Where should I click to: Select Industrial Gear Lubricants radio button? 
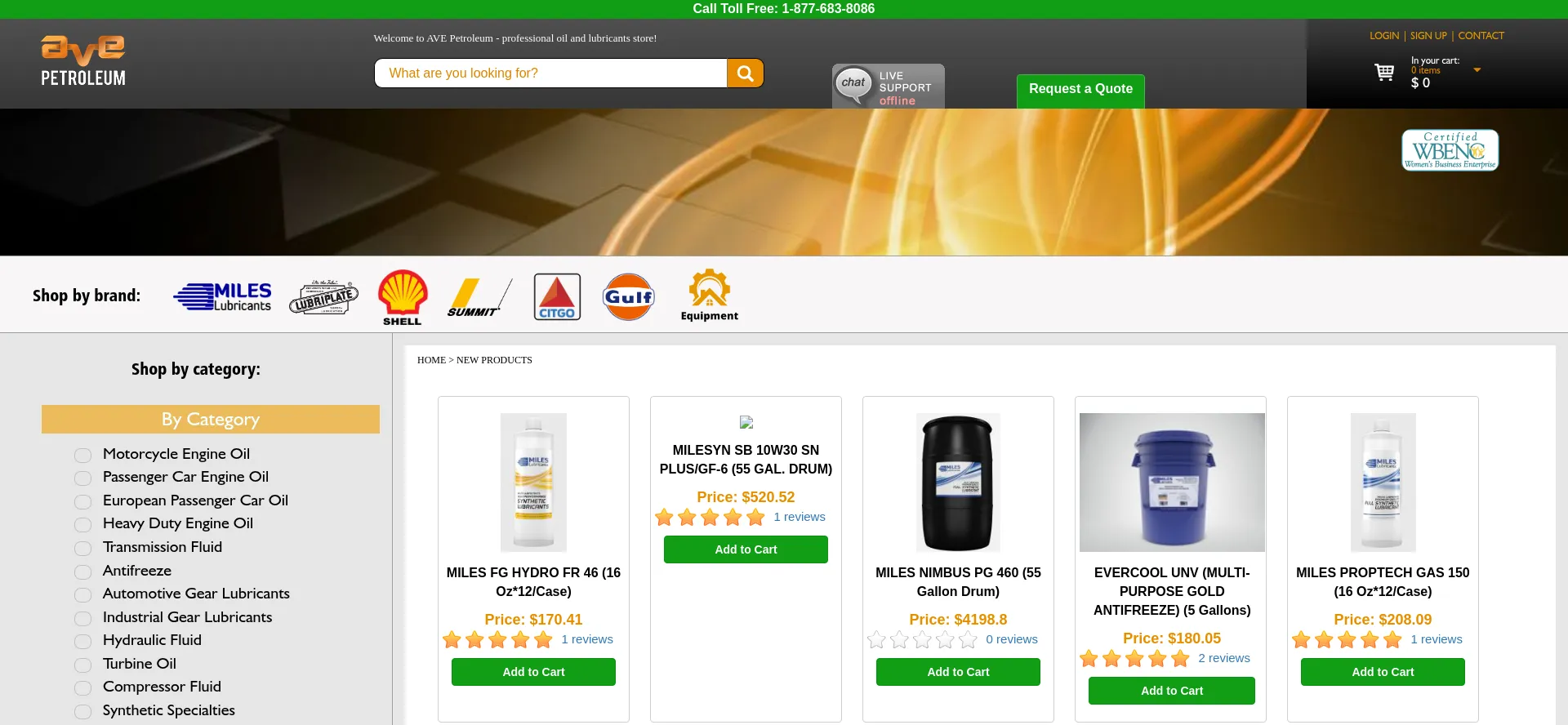click(82, 619)
